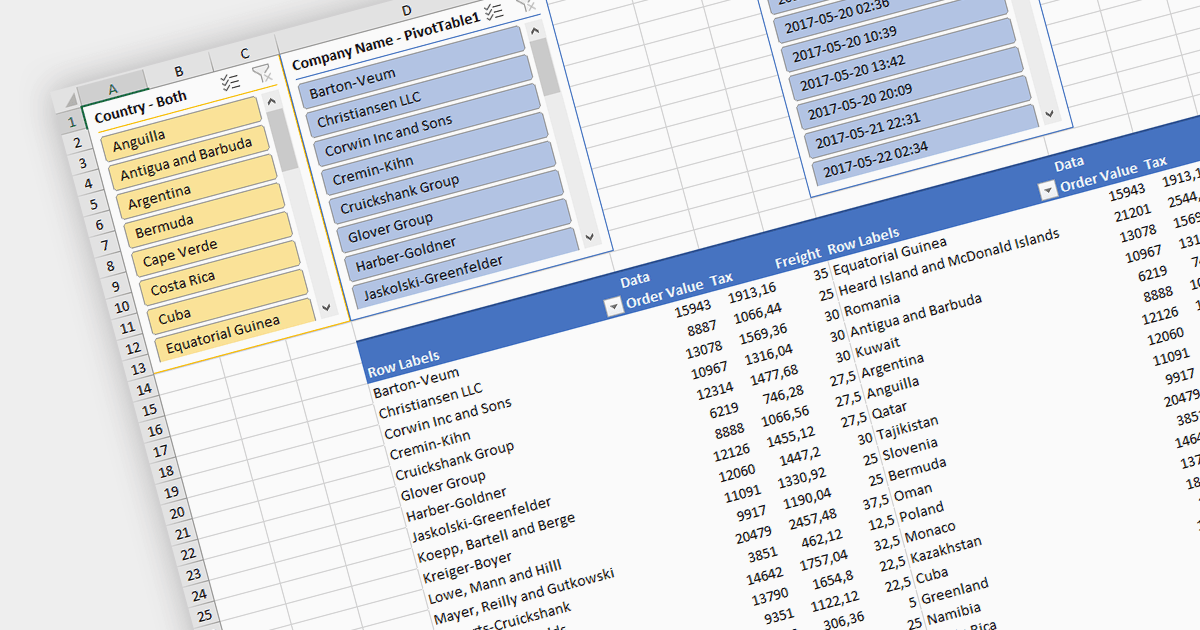
Task: Click pivot row label "Kreiger-Boyer"
Action: tap(469, 568)
